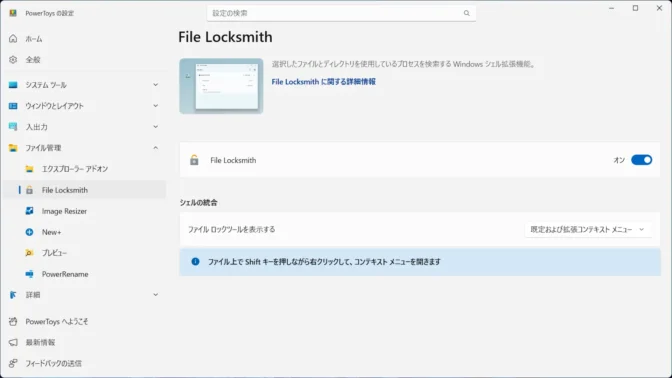
Task: Expand the 入出力 section chevron
Action: click(x=156, y=127)
